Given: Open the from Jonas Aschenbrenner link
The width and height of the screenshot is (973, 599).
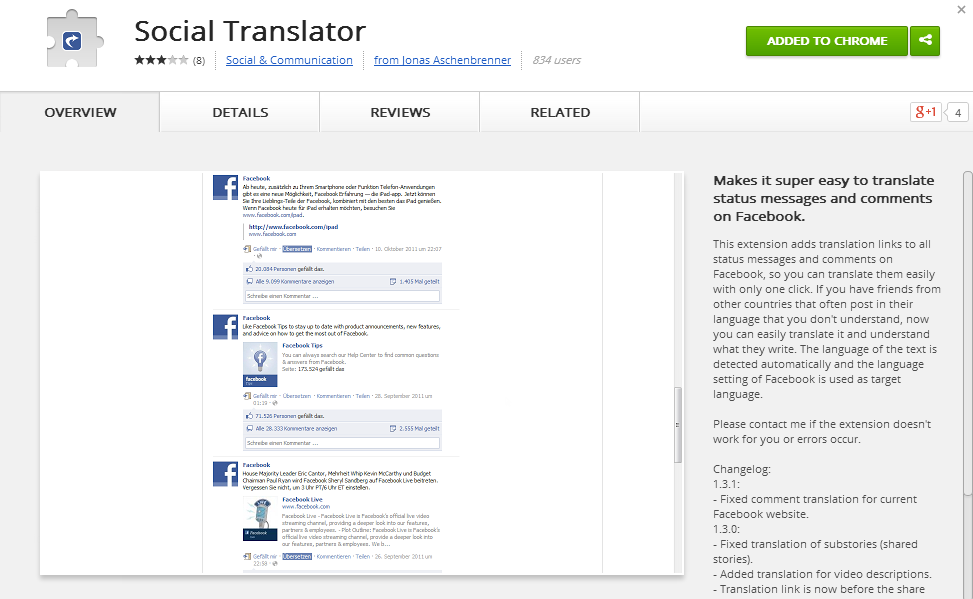Looking at the screenshot, I should pyautogui.click(x=442, y=60).
